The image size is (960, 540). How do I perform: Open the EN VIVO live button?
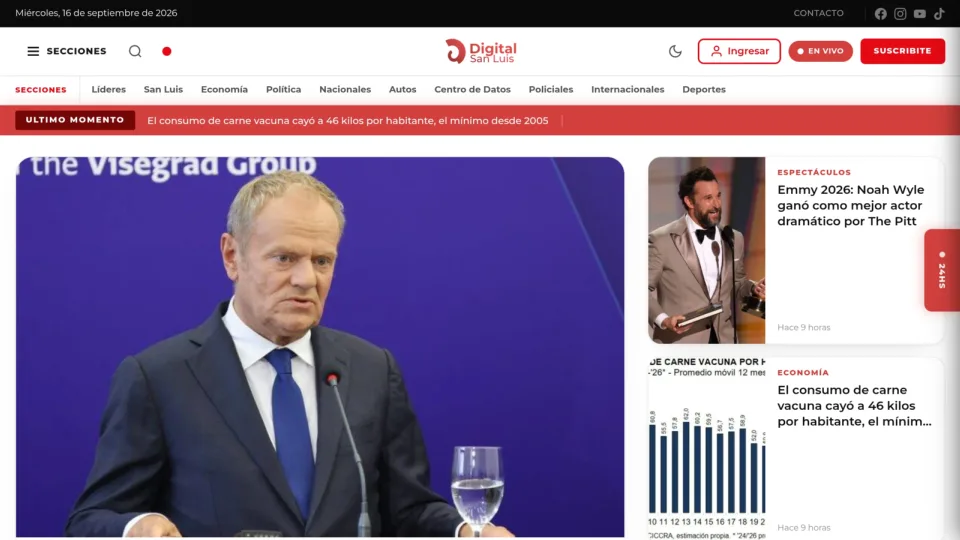coord(820,51)
